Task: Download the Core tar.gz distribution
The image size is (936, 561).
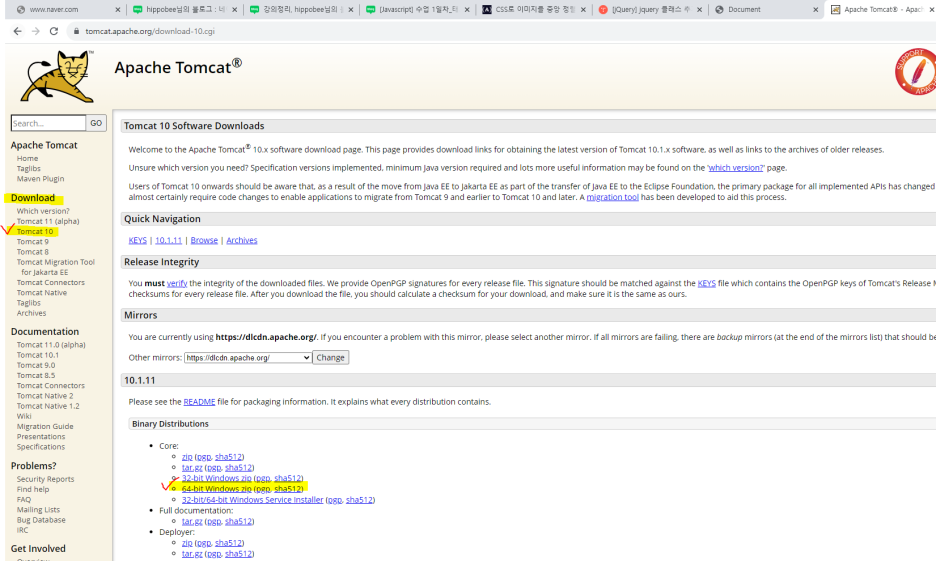Action: (192, 467)
